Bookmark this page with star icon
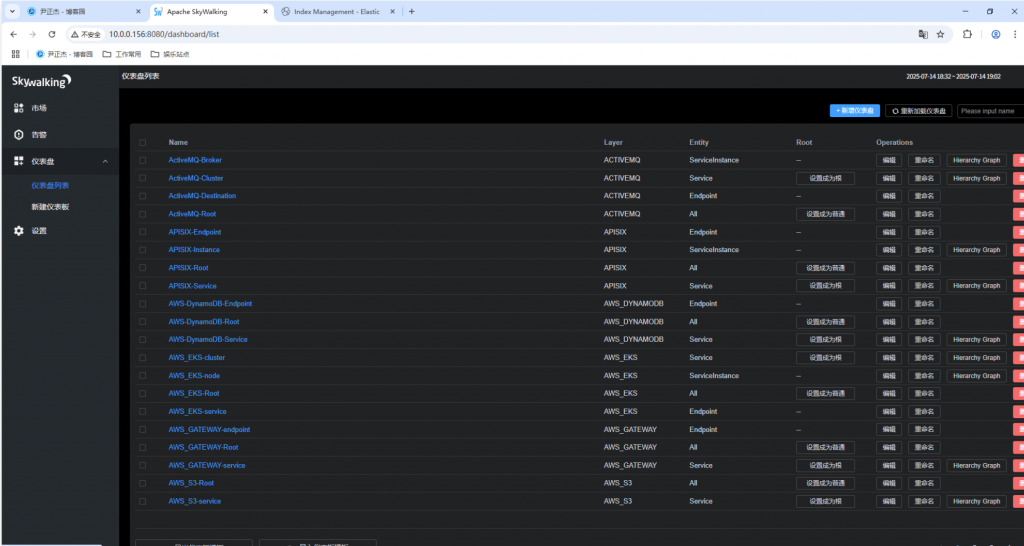 940,34
